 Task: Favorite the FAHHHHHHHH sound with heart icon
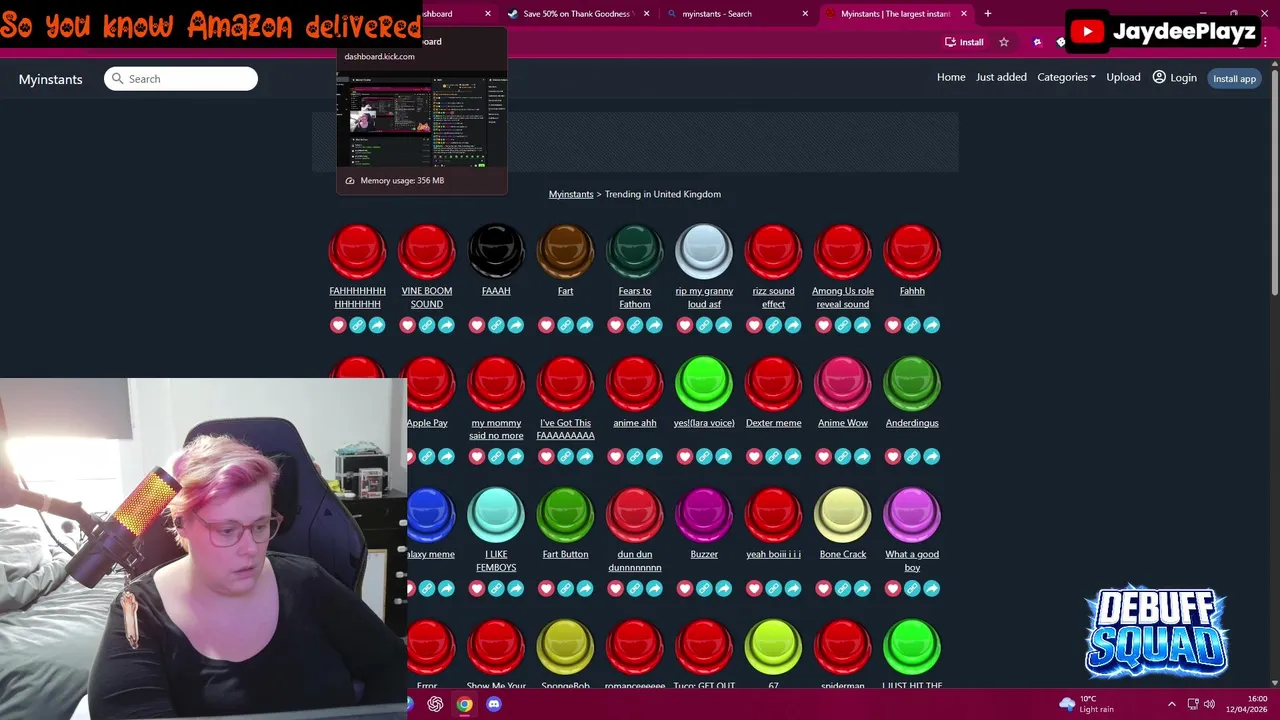coord(338,325)
